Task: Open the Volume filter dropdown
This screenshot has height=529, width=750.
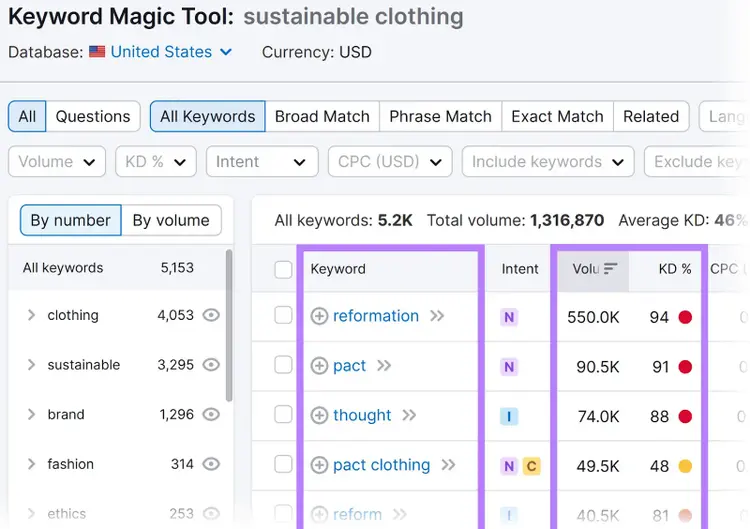Action: pyautogui.click(x=57, y=162)
